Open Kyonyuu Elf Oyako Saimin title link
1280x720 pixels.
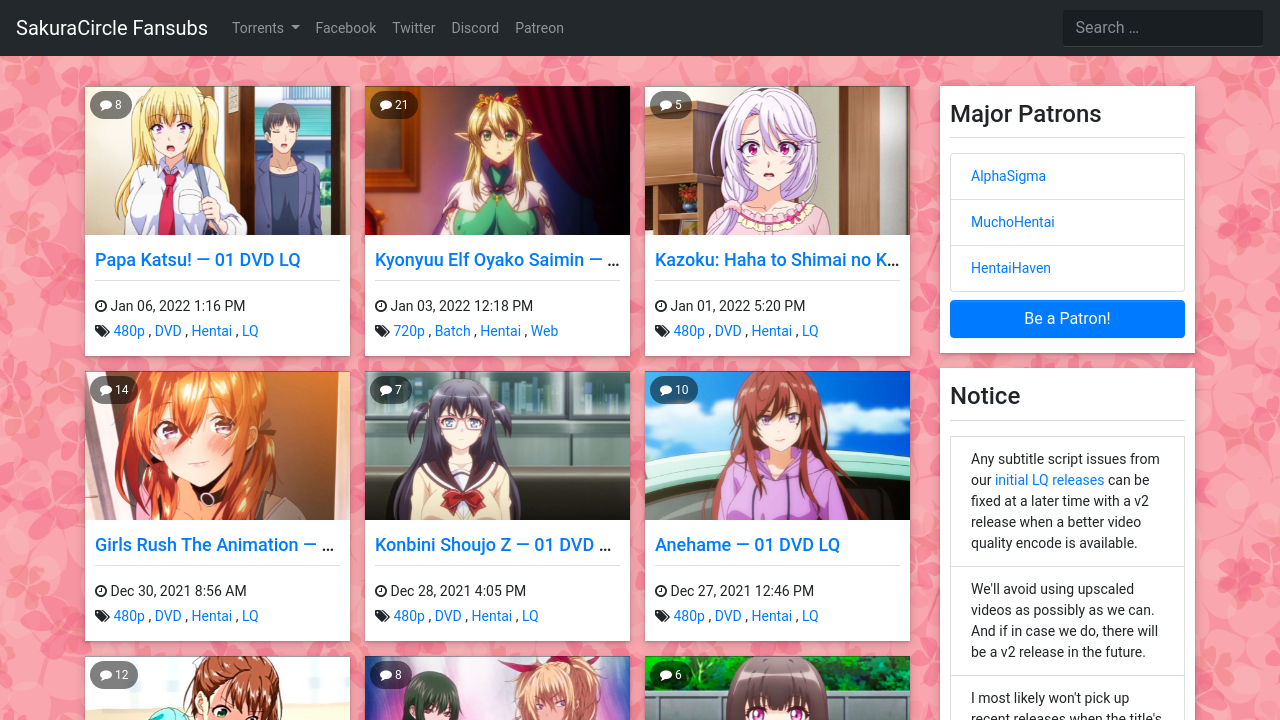(497, 260)
